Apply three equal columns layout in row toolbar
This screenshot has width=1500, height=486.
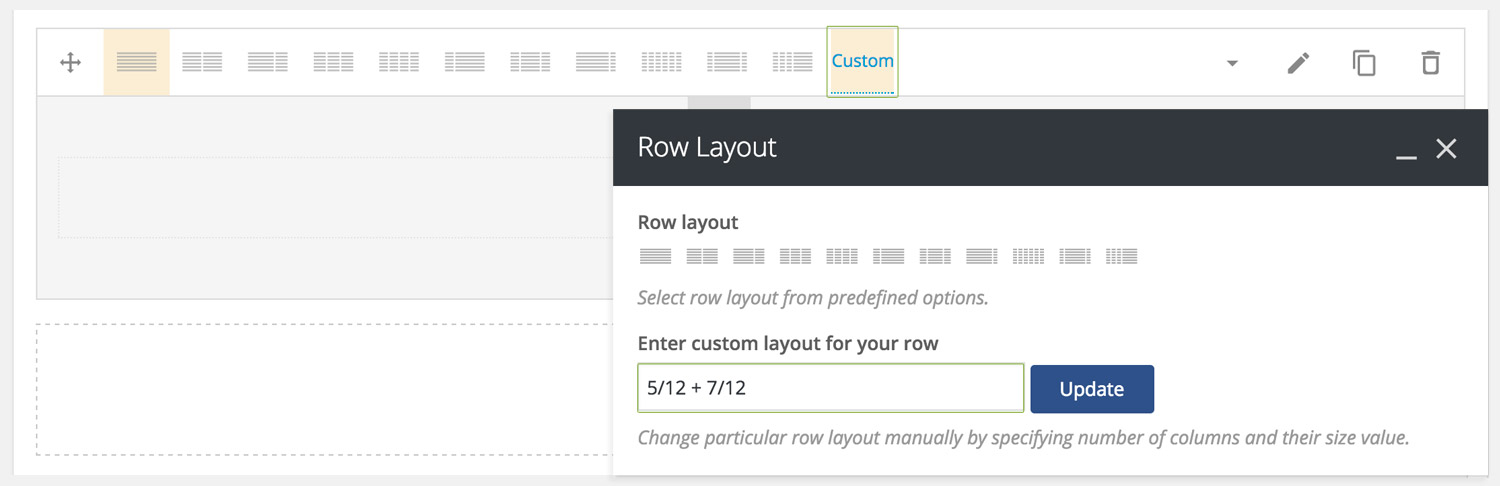[333, 62]
